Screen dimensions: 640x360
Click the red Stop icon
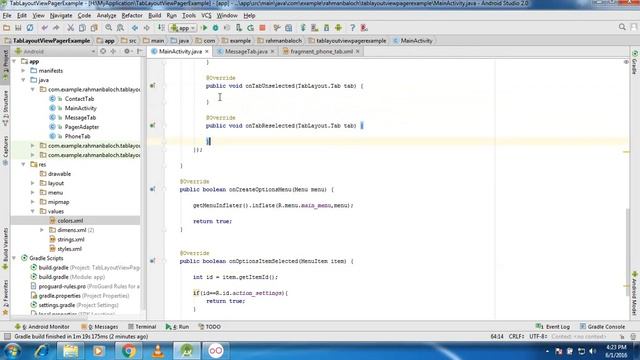[262, 28]
